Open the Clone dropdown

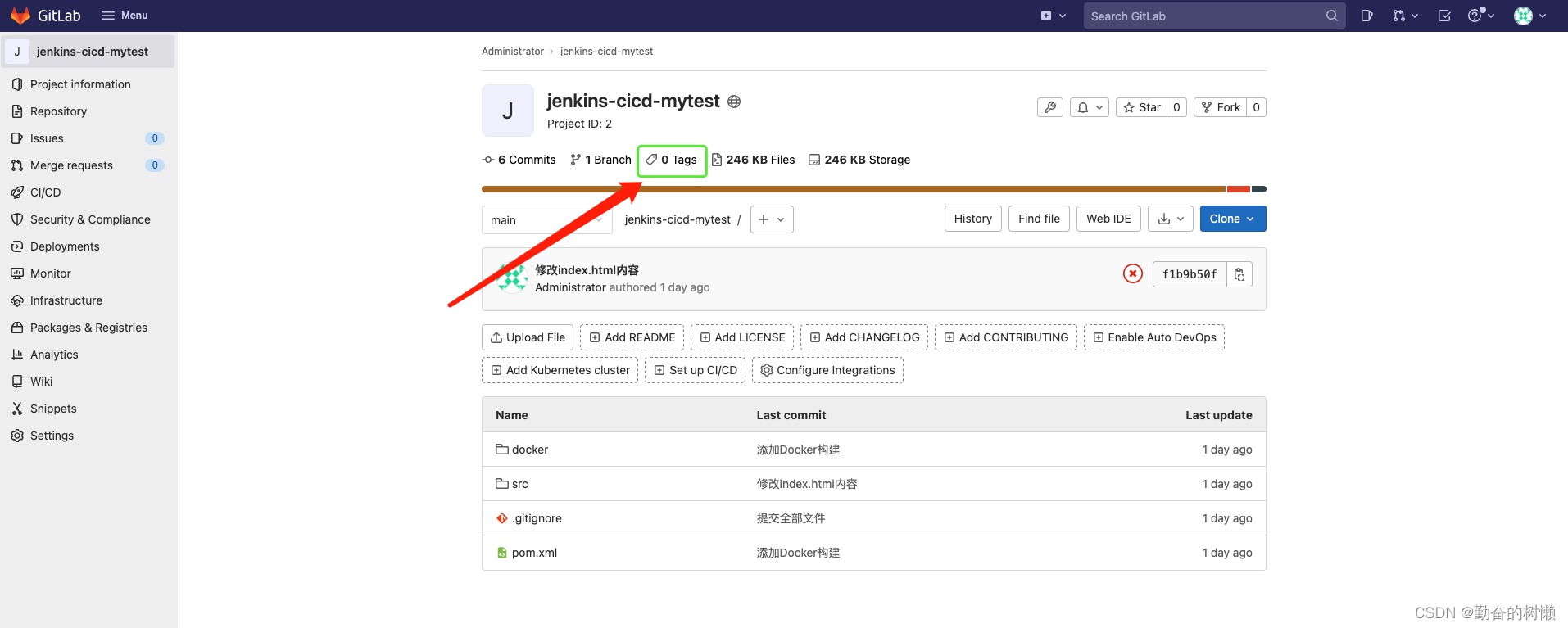click(1233, 219)
